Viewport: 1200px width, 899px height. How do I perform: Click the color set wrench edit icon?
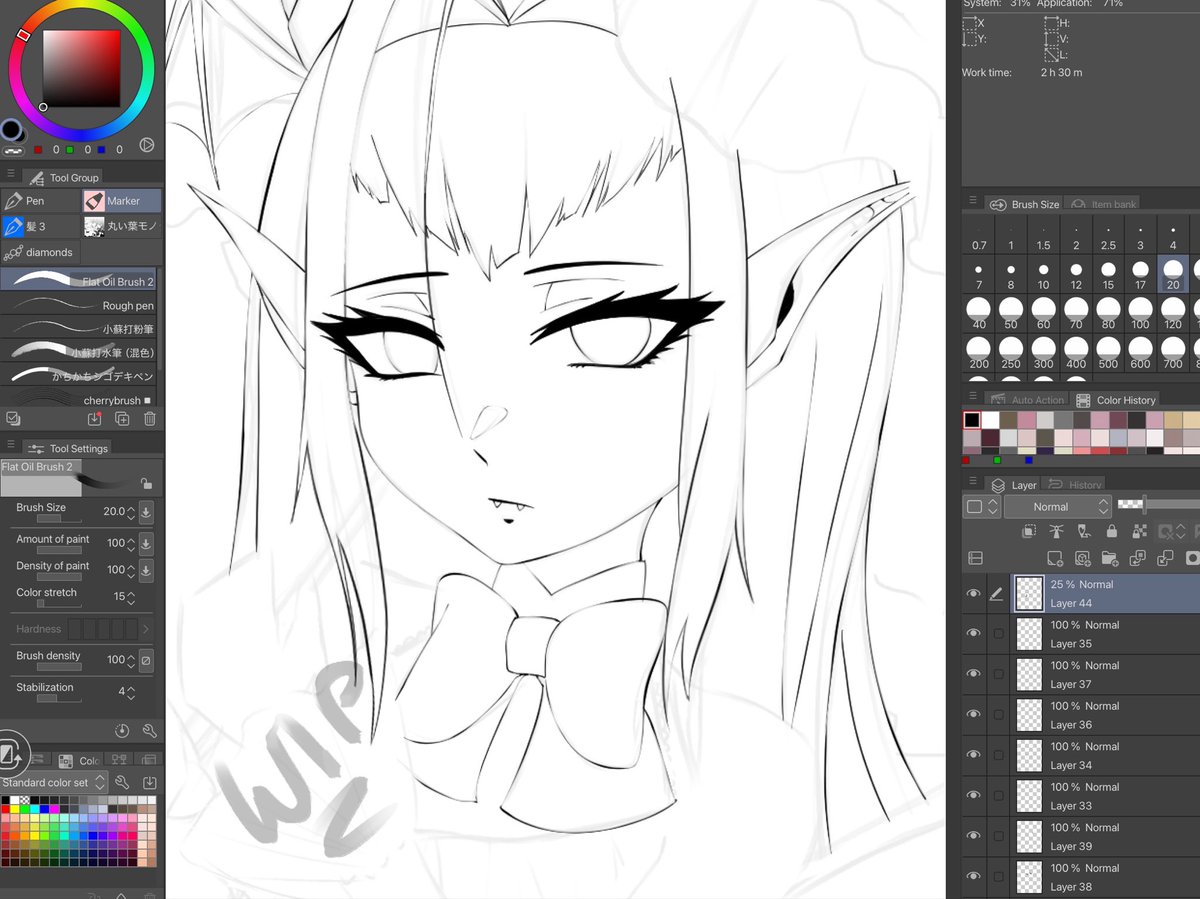122,783
